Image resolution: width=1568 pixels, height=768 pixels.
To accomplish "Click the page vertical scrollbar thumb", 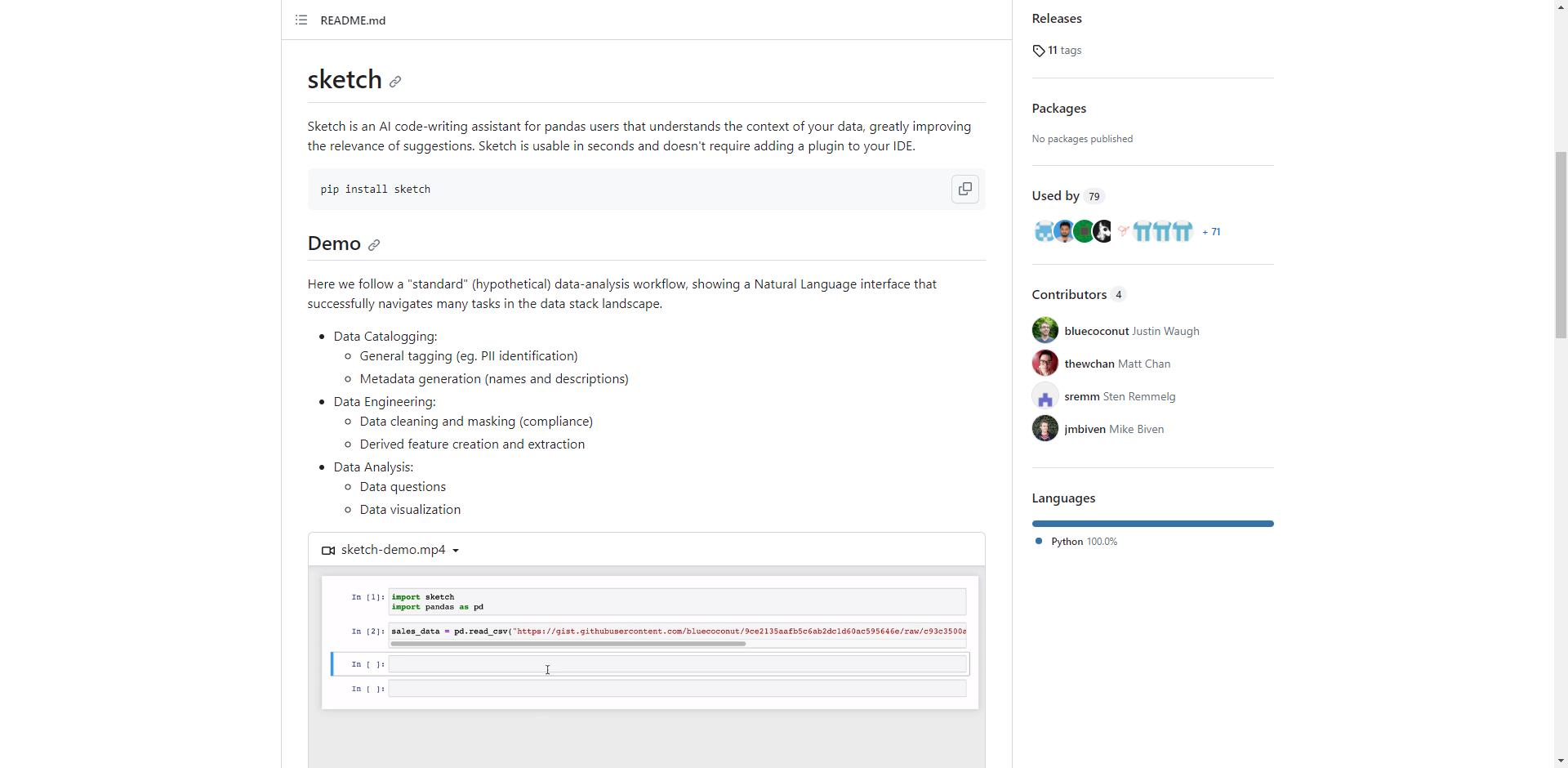I will point(1560,245).
